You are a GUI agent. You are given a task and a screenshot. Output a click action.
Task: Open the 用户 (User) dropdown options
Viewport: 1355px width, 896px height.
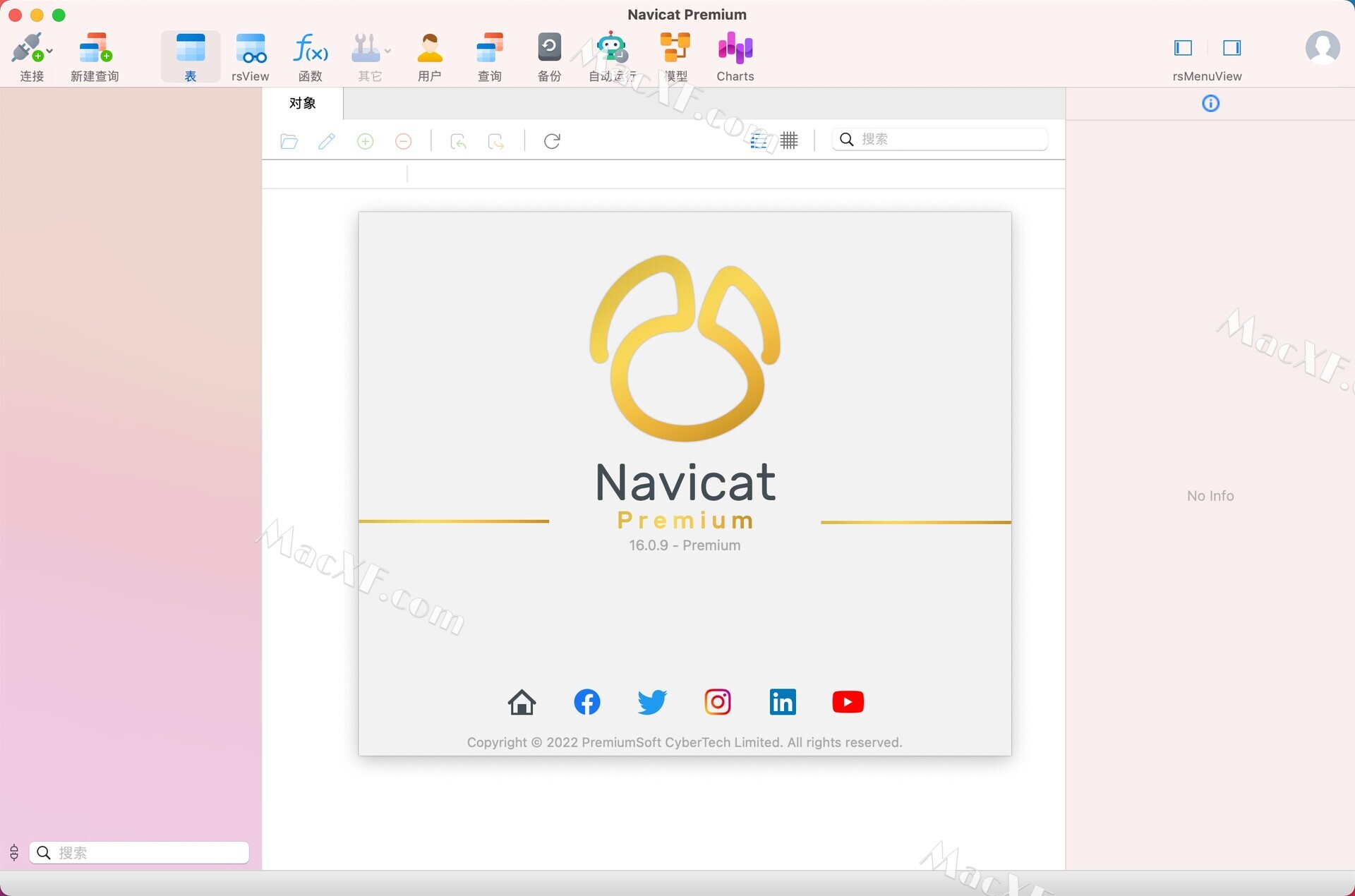(x=429, y=57)
